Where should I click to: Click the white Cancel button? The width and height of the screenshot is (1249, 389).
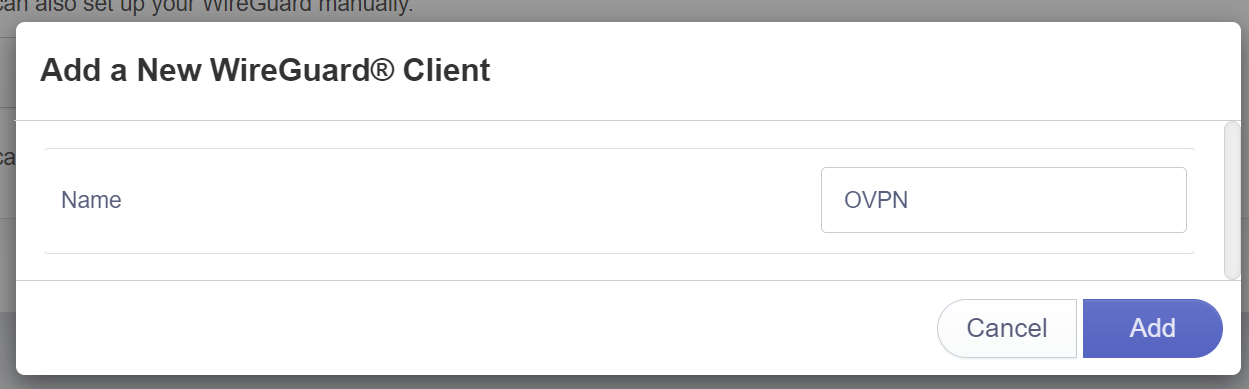(x=1007, y=328)
